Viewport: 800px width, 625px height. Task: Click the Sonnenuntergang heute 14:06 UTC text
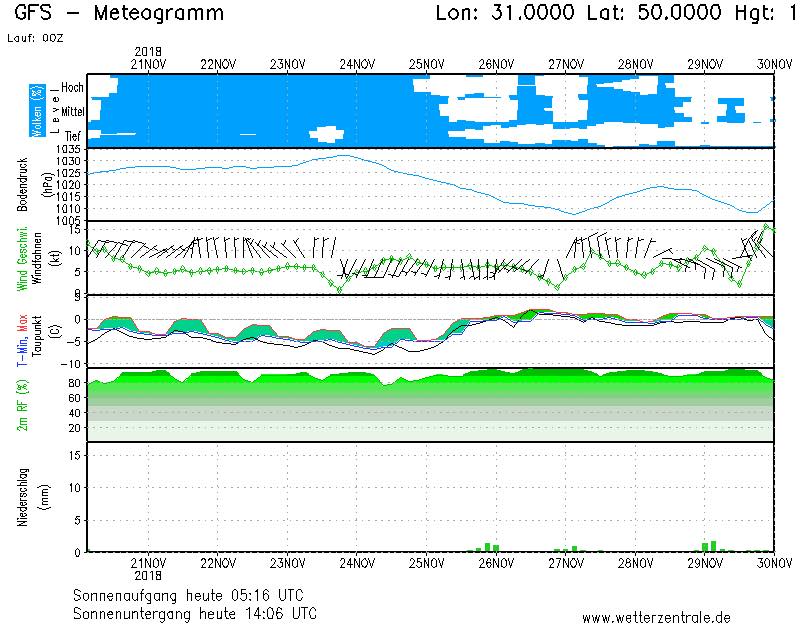pyautogui.click(x=194, y=612)
